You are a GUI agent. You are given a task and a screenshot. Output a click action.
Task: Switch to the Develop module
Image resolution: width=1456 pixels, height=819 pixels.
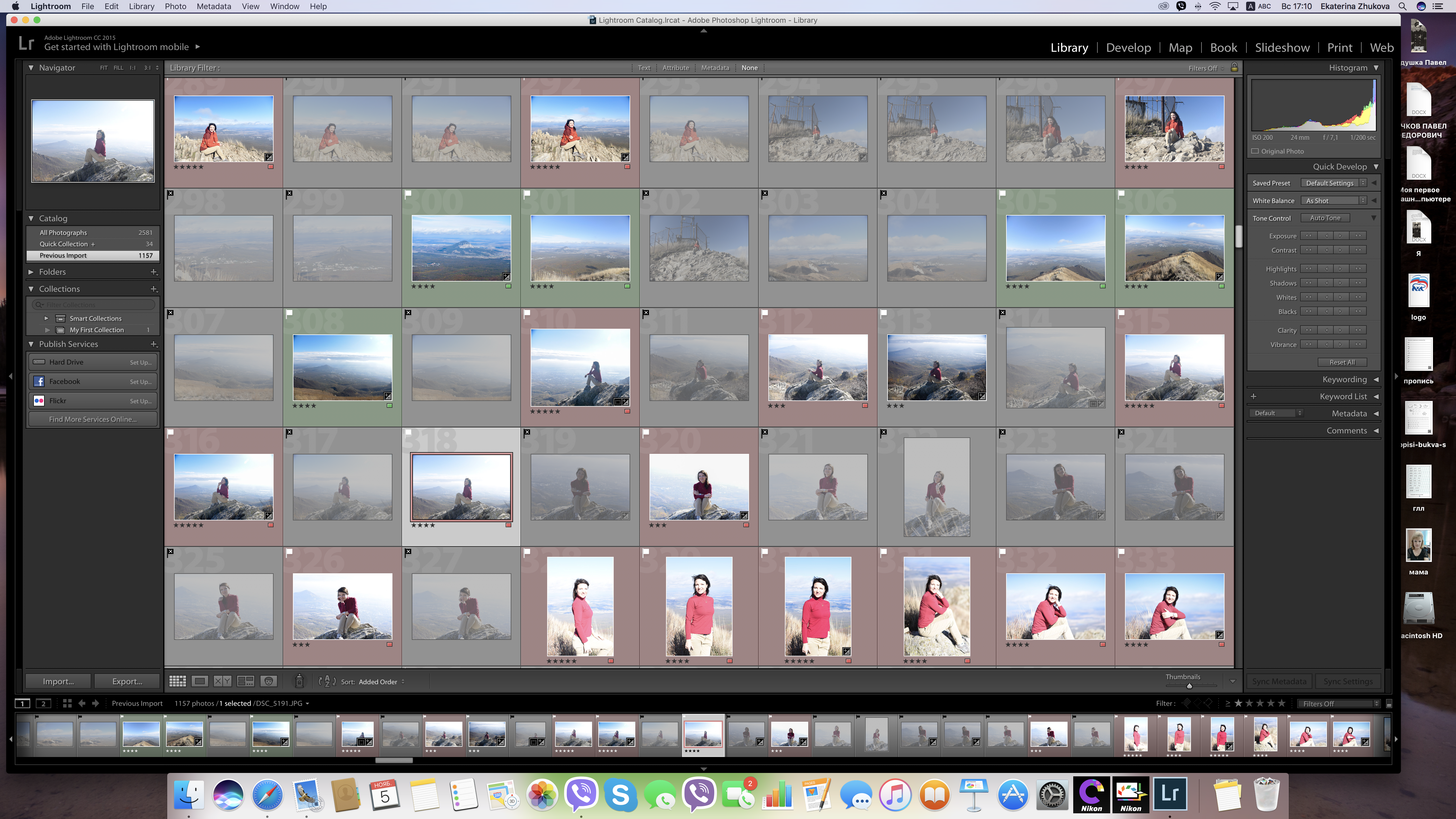[1128, 48]
